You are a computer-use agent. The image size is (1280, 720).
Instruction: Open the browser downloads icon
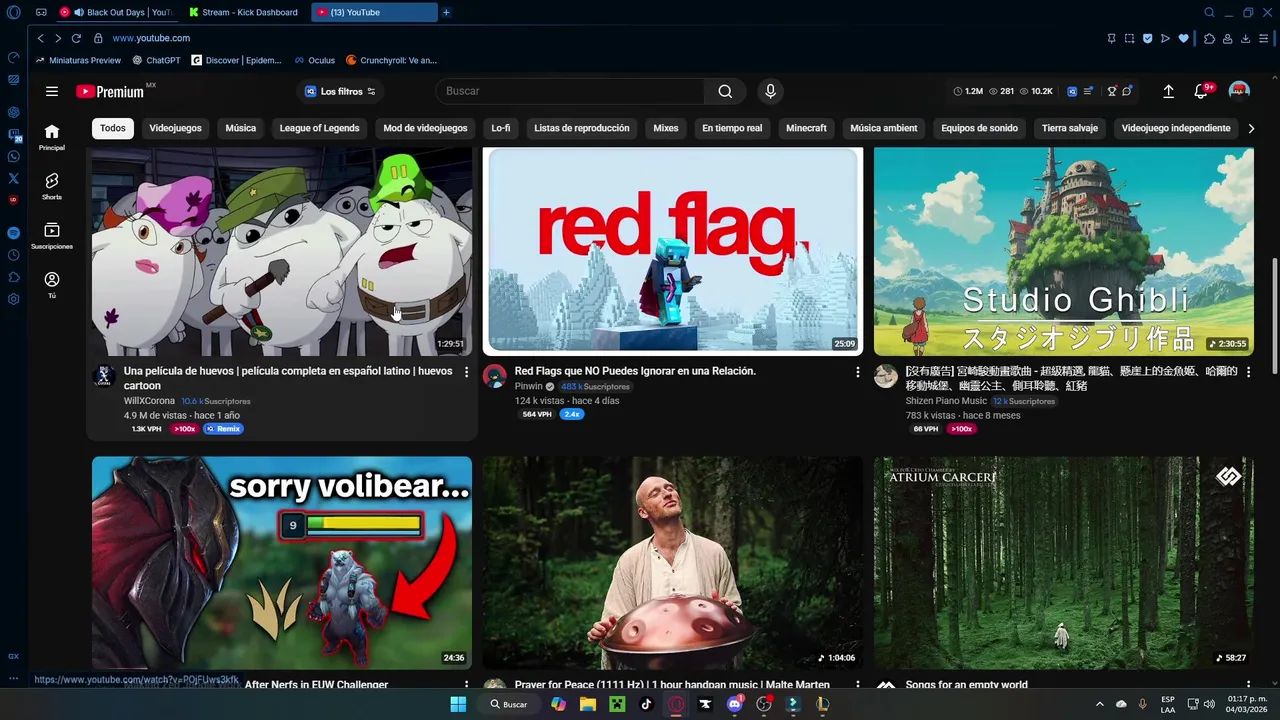point(1246,38)
